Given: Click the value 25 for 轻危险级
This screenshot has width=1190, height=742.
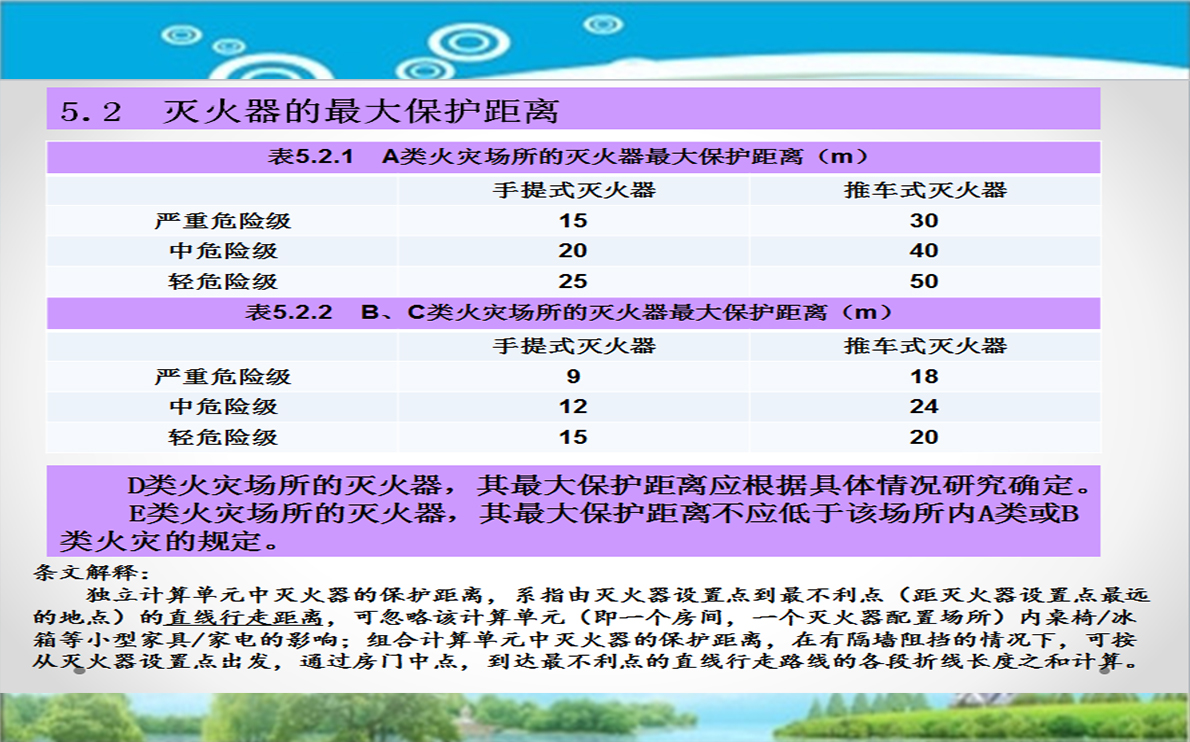Looking at the screenshot, I should coord(573,281).
